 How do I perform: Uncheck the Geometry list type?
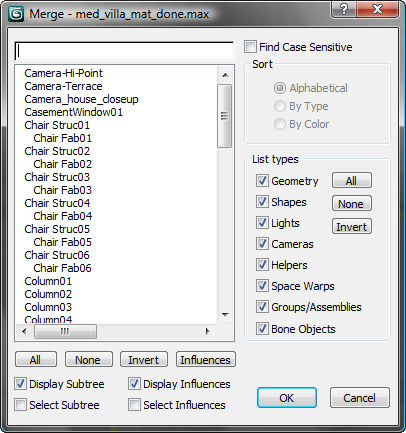tap(262, 181)
